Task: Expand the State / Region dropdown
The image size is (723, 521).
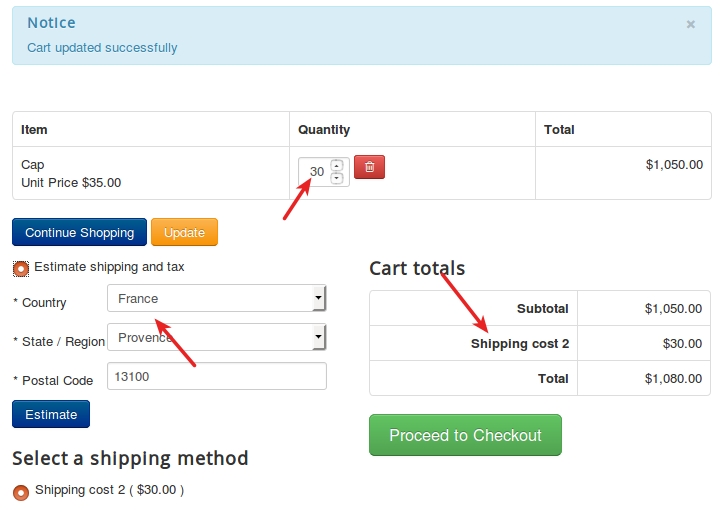Action: [217, 337]
